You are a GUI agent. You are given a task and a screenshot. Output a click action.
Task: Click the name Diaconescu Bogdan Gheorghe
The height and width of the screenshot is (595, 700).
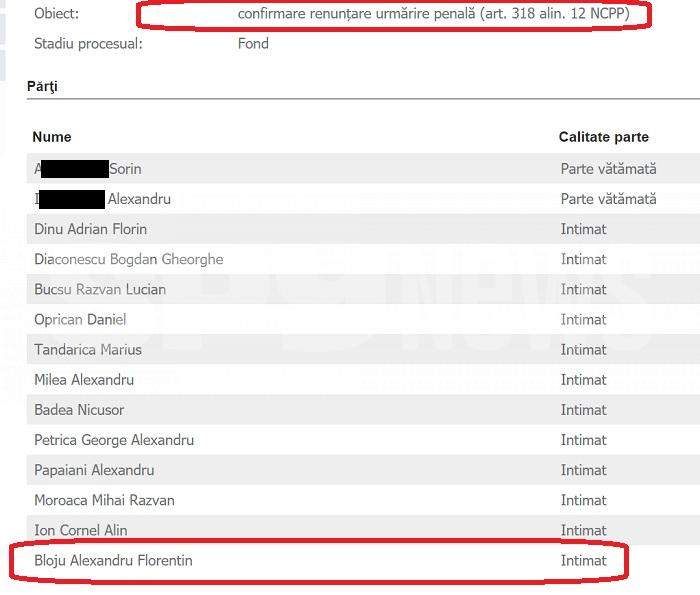(x=128, y=259)
